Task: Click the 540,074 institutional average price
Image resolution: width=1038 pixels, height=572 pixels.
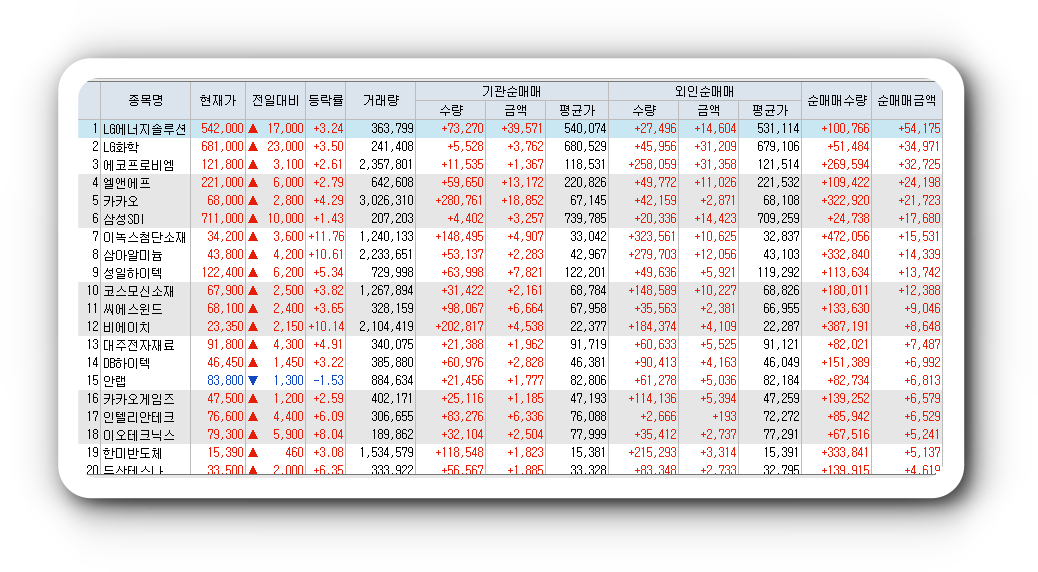Action: (x=585, y=128)
